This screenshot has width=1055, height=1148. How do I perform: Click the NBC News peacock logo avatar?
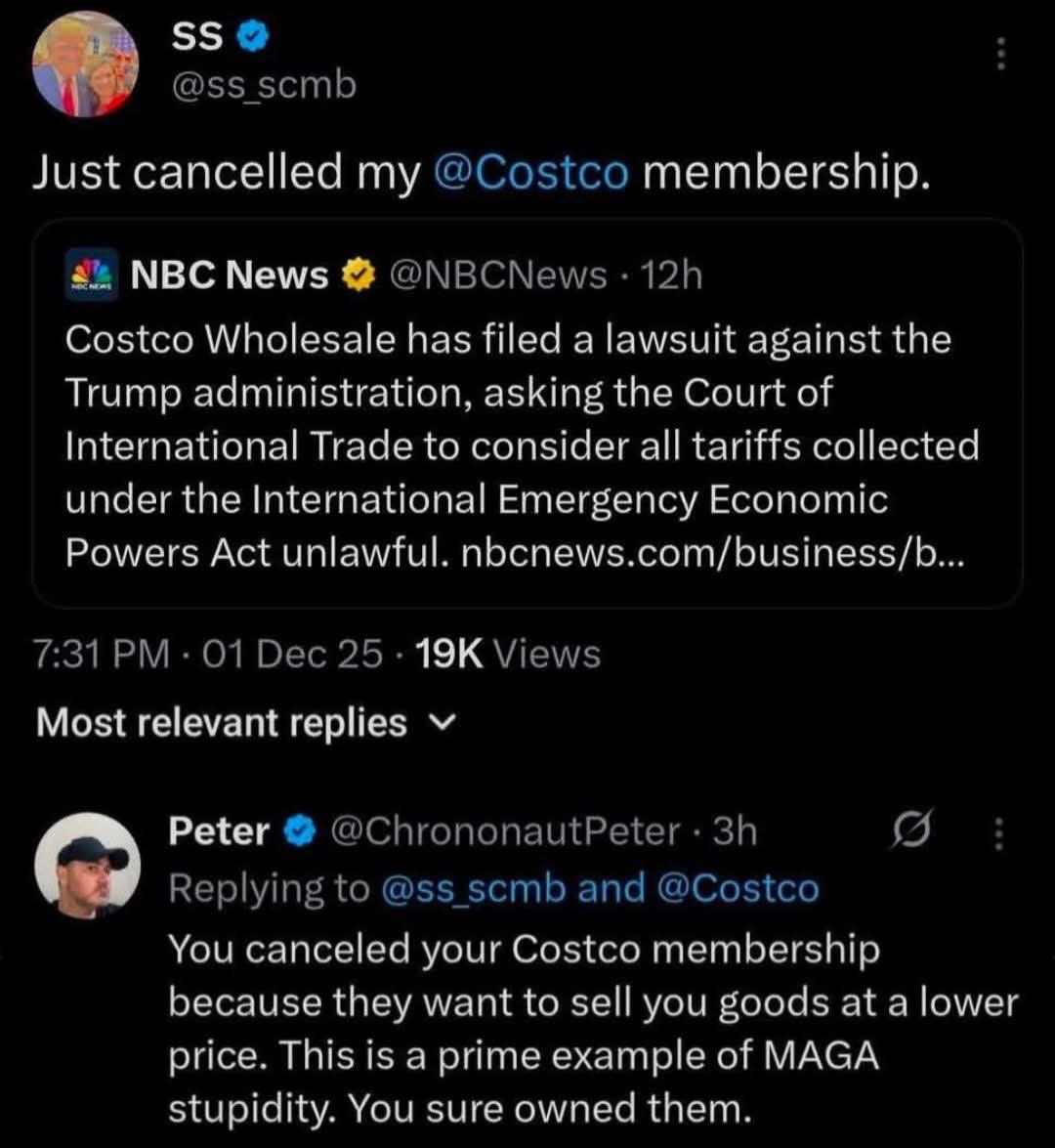pyautogui.click(x=91, y=276)
